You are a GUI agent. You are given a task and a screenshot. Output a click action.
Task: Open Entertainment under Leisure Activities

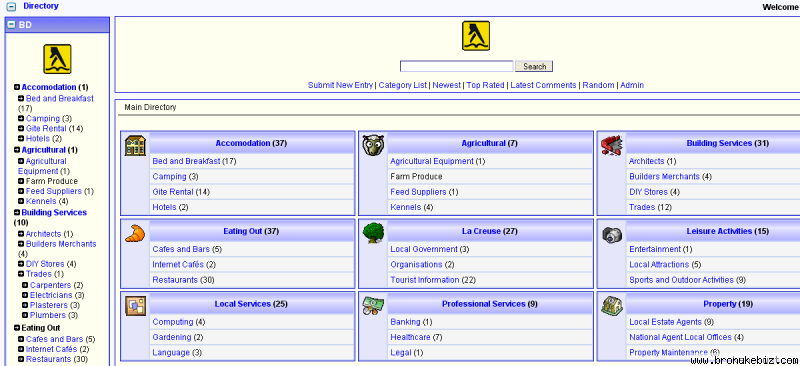pos(655,249)
